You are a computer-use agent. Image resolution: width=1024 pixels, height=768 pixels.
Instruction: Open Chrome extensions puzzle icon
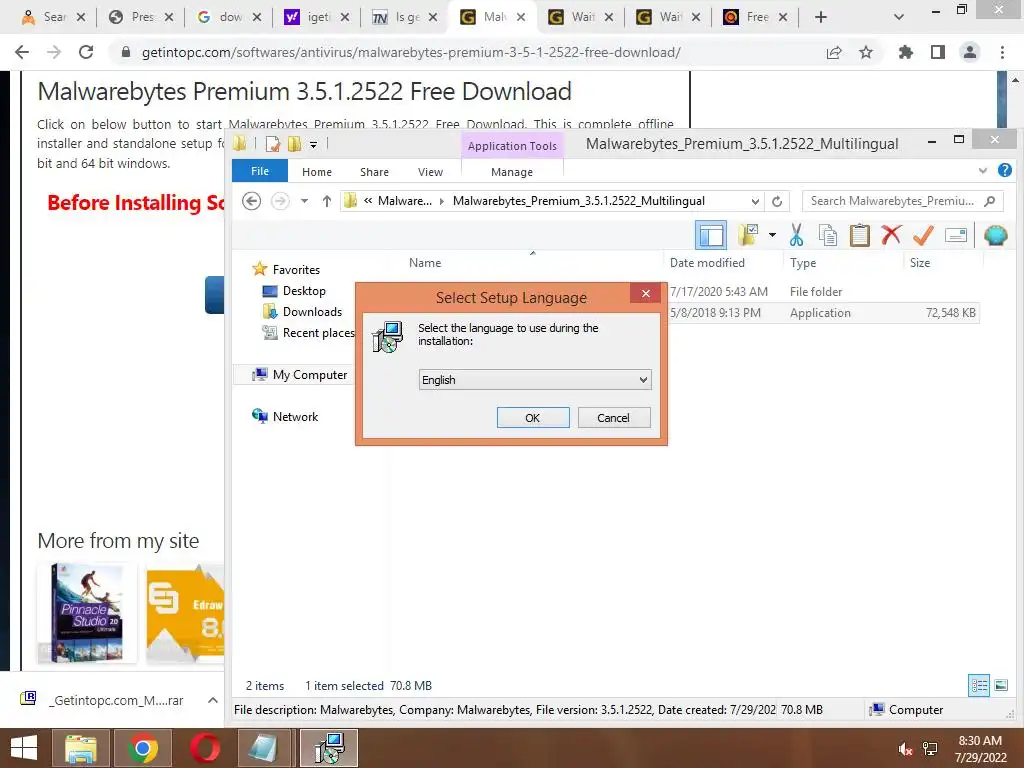coord(906,52)
